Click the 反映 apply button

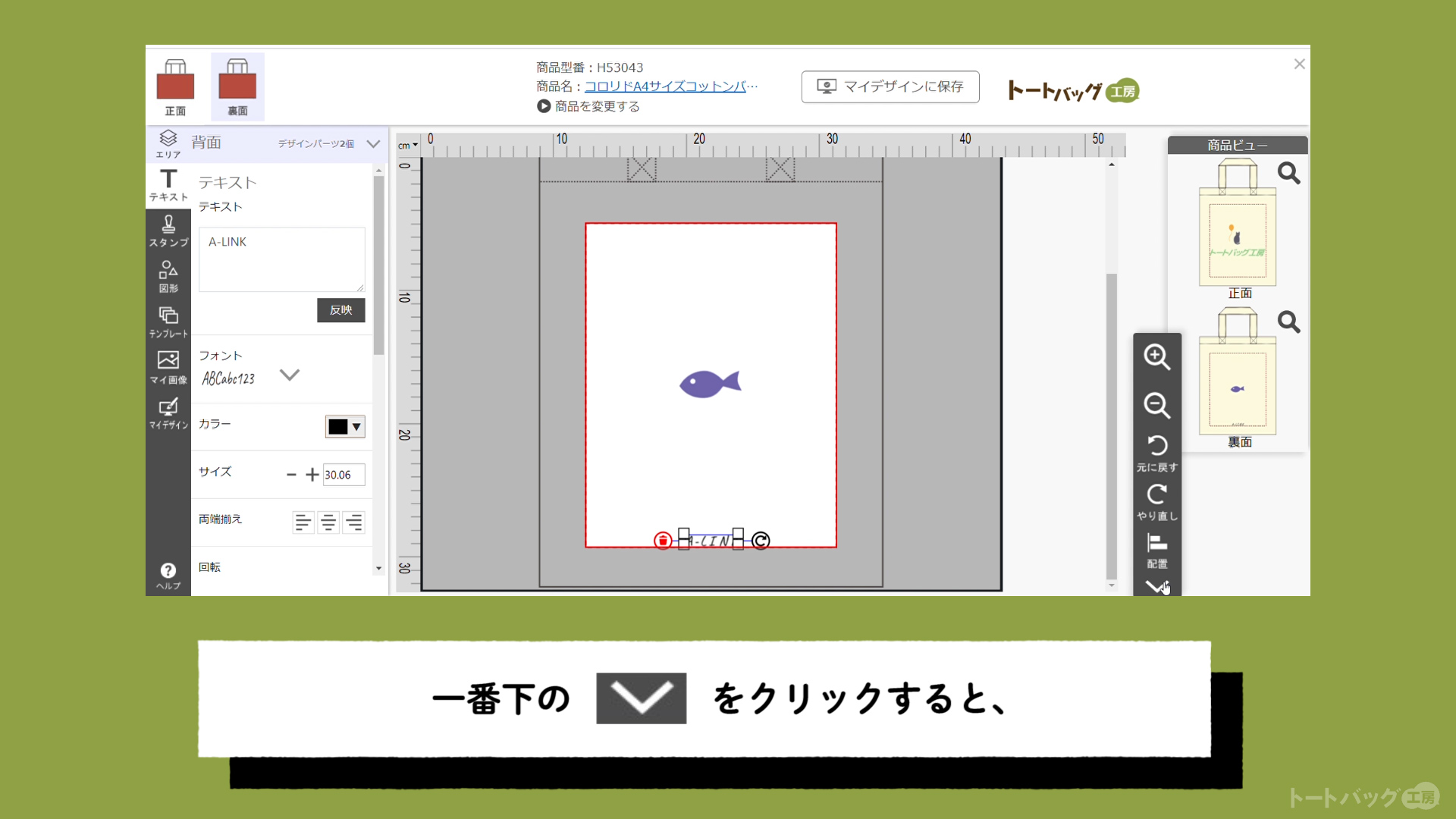click(340, 310)
